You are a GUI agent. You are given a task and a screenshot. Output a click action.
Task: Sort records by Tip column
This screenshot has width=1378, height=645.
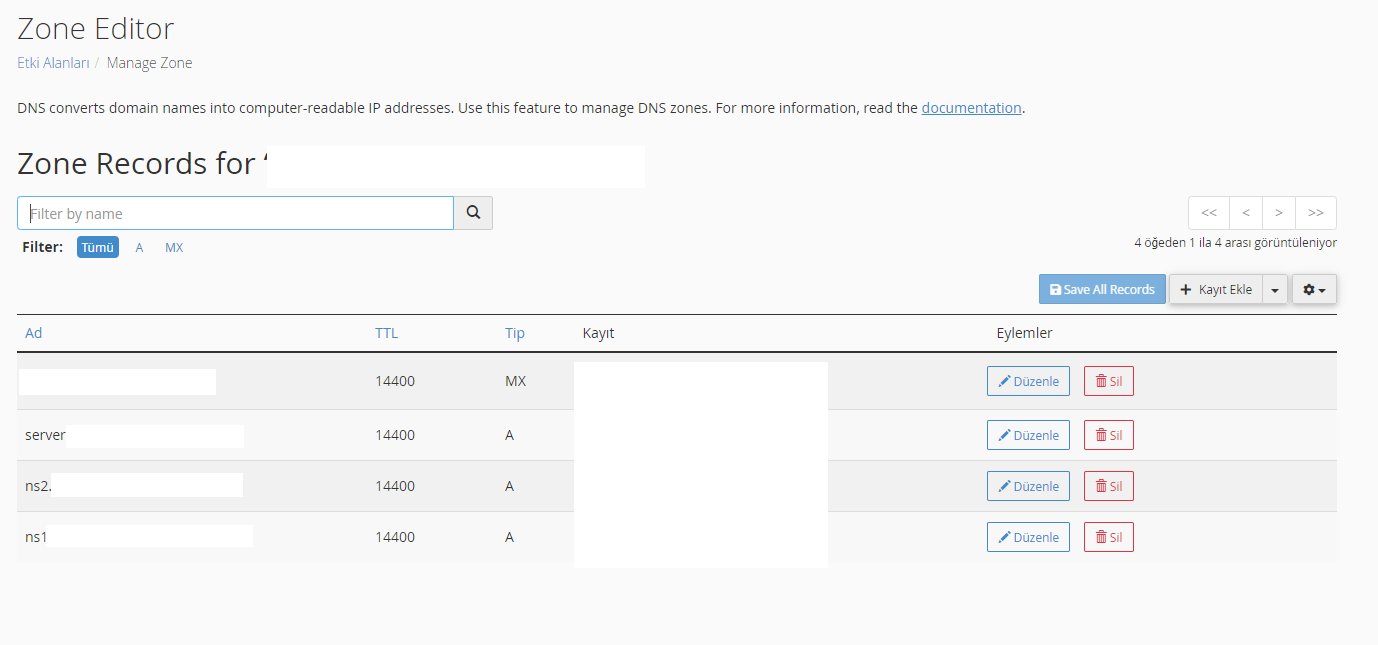click(515, 333)
